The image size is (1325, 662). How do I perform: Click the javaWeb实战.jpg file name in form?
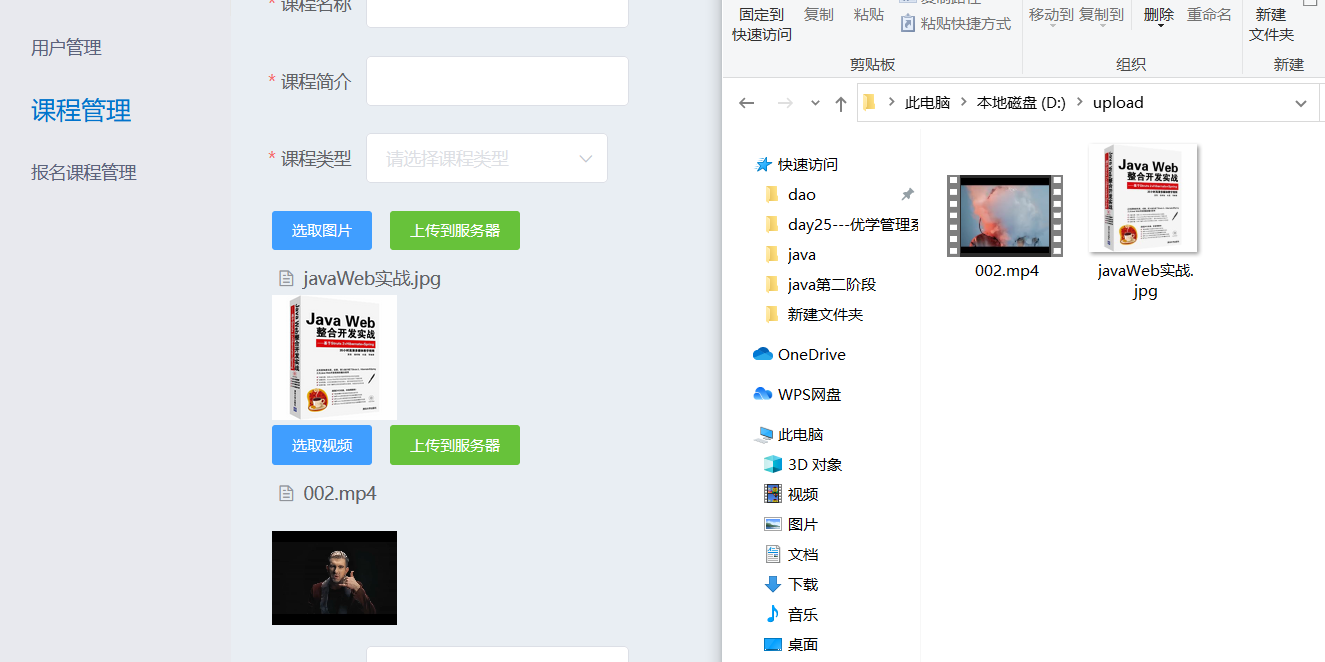[x=372, y=279]
